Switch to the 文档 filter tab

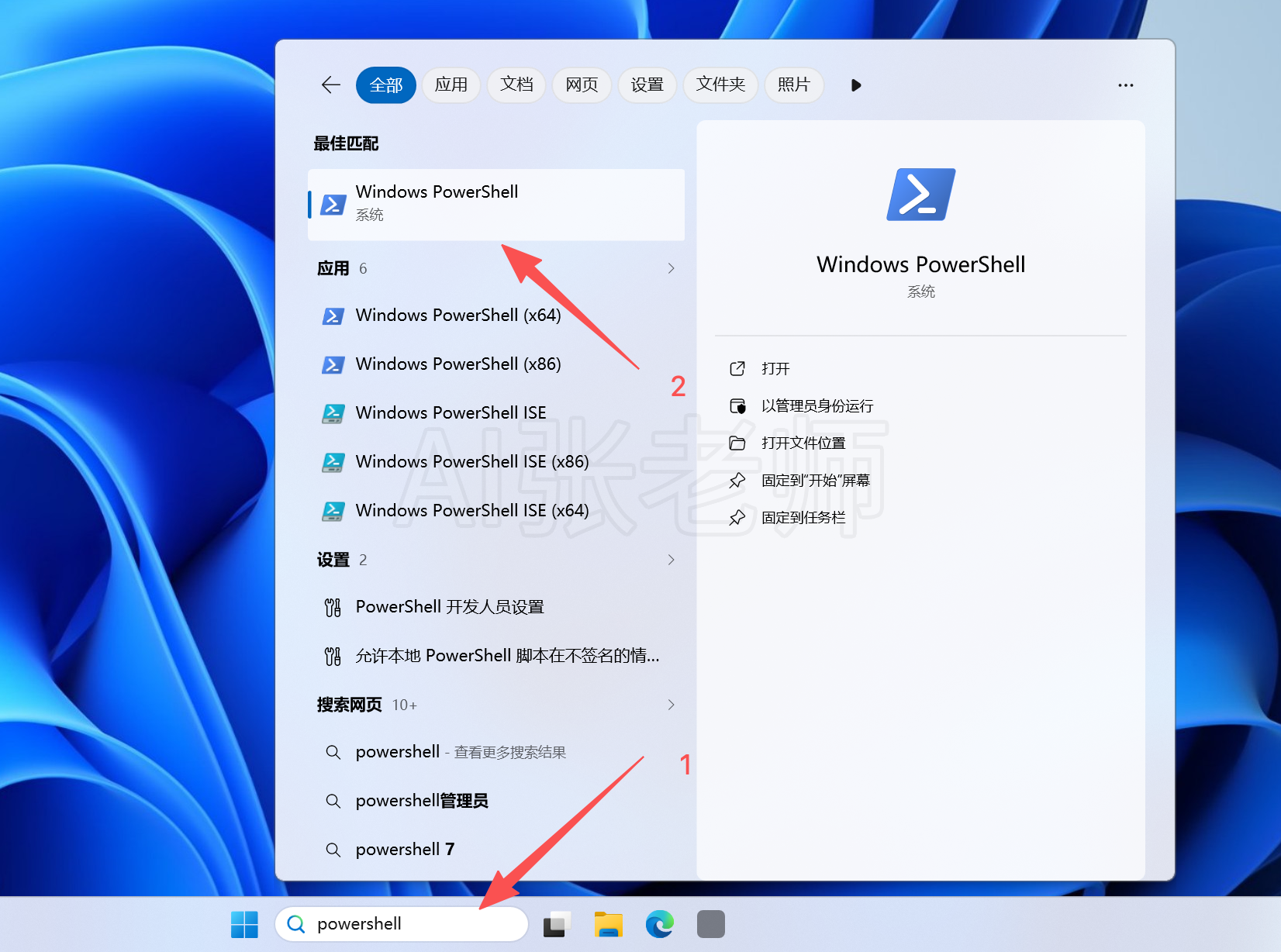[516, 85]
